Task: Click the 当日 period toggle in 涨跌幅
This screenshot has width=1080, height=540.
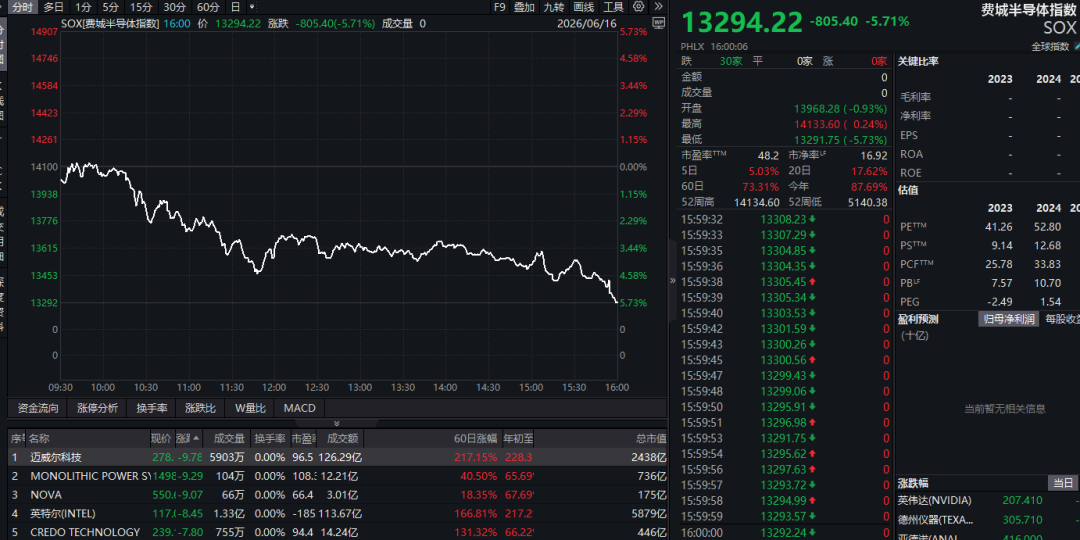Action: (x=1061, y=483)
